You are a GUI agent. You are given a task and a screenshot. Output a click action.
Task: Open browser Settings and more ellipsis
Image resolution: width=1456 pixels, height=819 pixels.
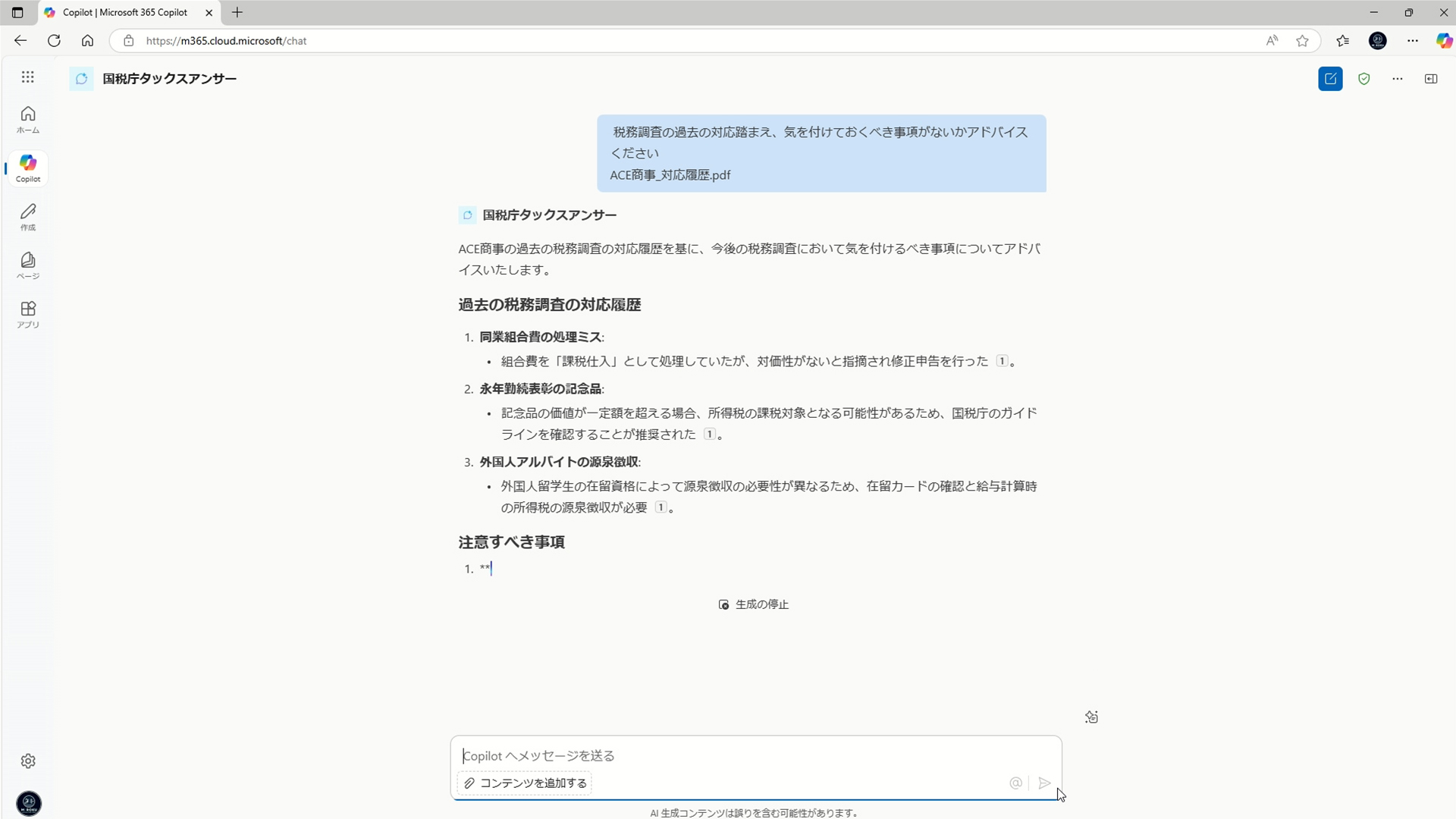pyautogui.click(x=1412, y=41)
